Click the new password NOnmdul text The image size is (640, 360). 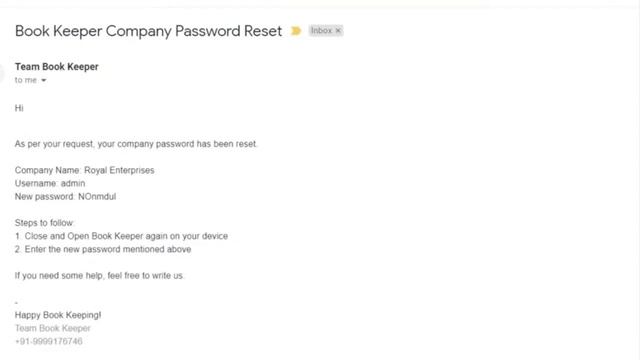[x=97, y=197]
